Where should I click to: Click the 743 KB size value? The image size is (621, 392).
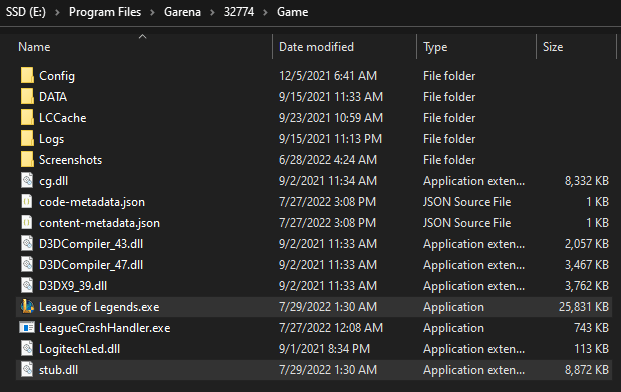coord(591,328)
